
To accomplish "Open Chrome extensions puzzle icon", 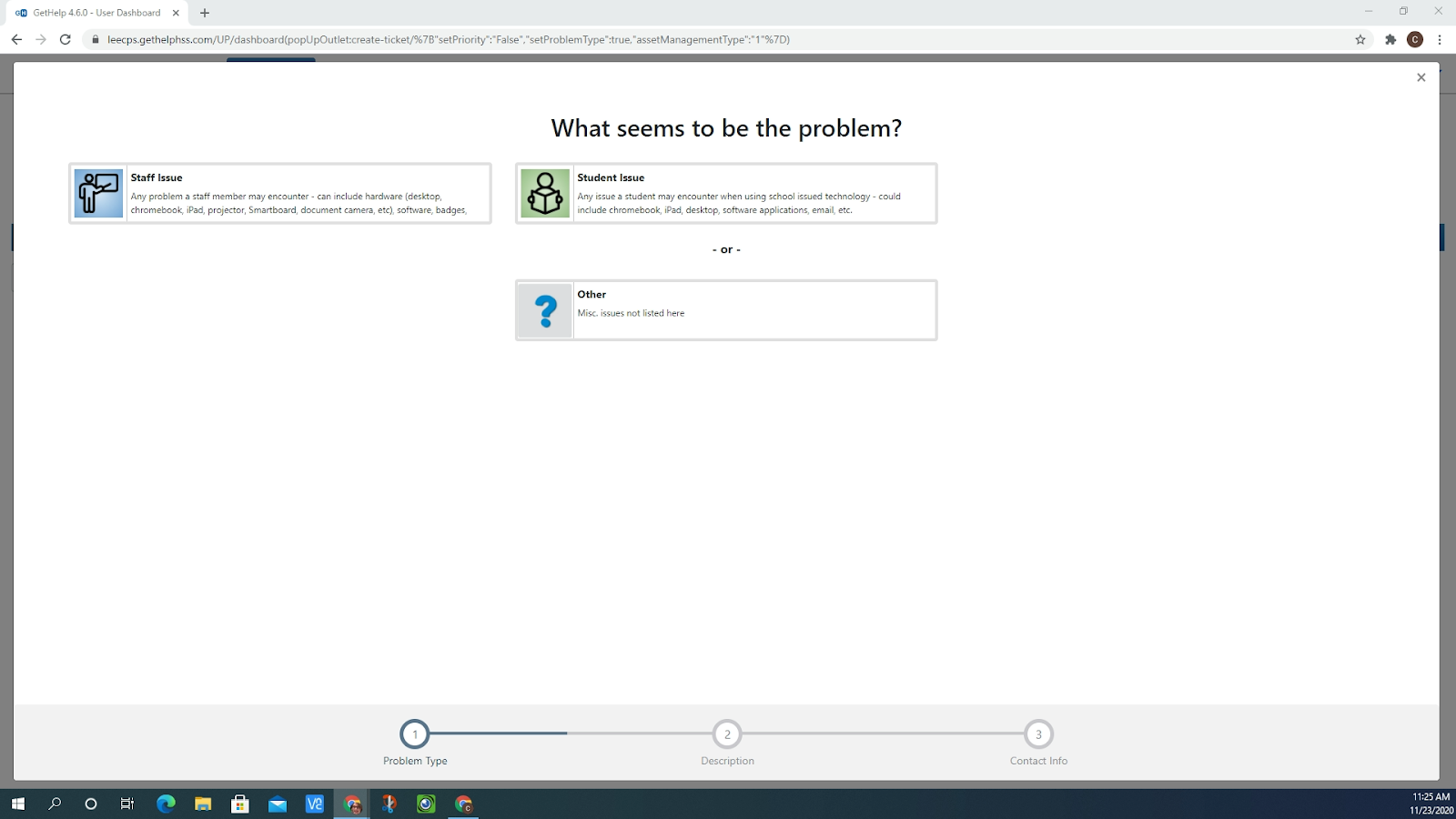I will pyautogui.click(x=1390, y=39).
